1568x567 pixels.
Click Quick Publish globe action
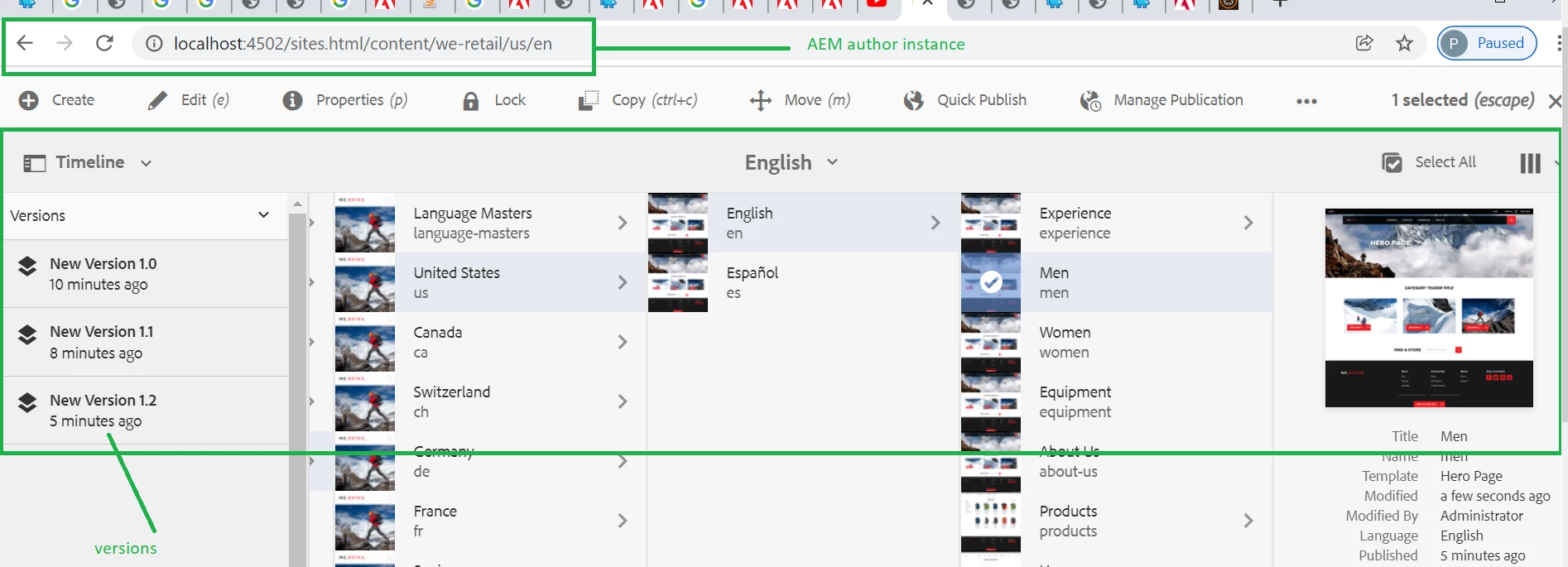(x=964, y=100)
